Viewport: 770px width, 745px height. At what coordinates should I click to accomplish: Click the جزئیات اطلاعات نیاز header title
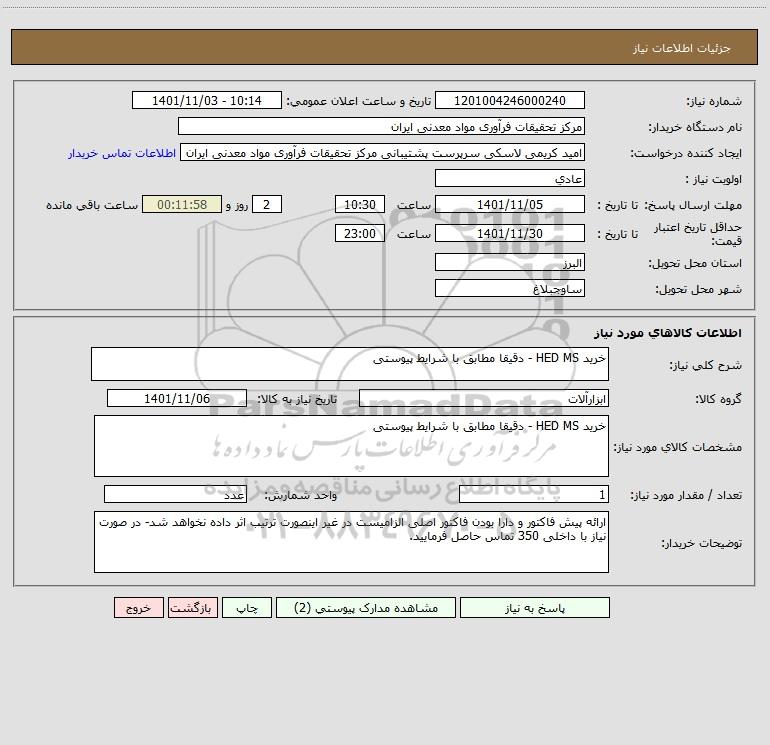[x=682, y=48]
